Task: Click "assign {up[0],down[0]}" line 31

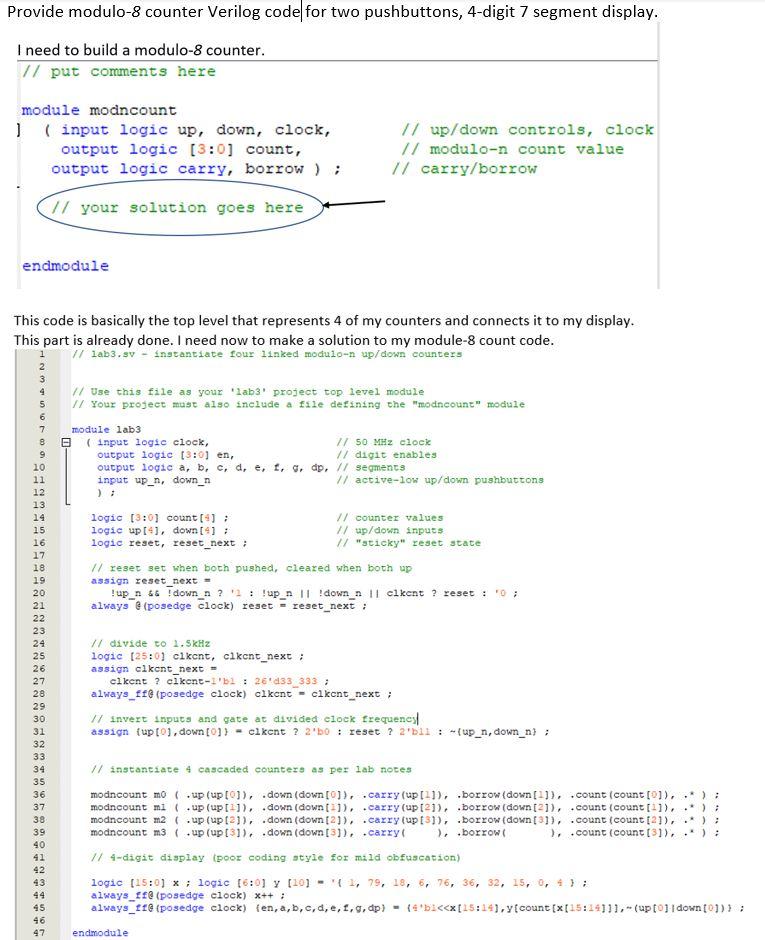Action: click(320, 731)
